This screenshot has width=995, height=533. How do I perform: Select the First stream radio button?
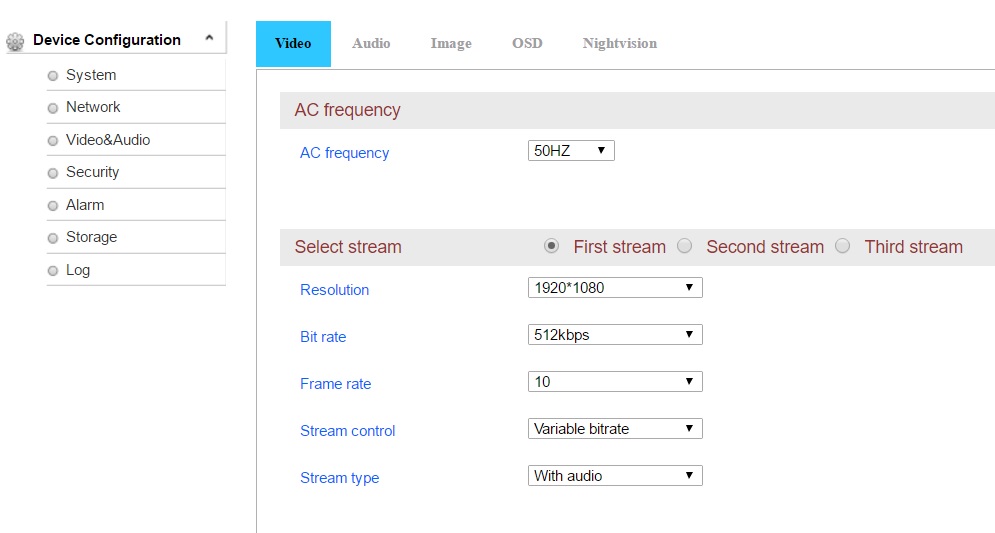click(x=551, y=246)
